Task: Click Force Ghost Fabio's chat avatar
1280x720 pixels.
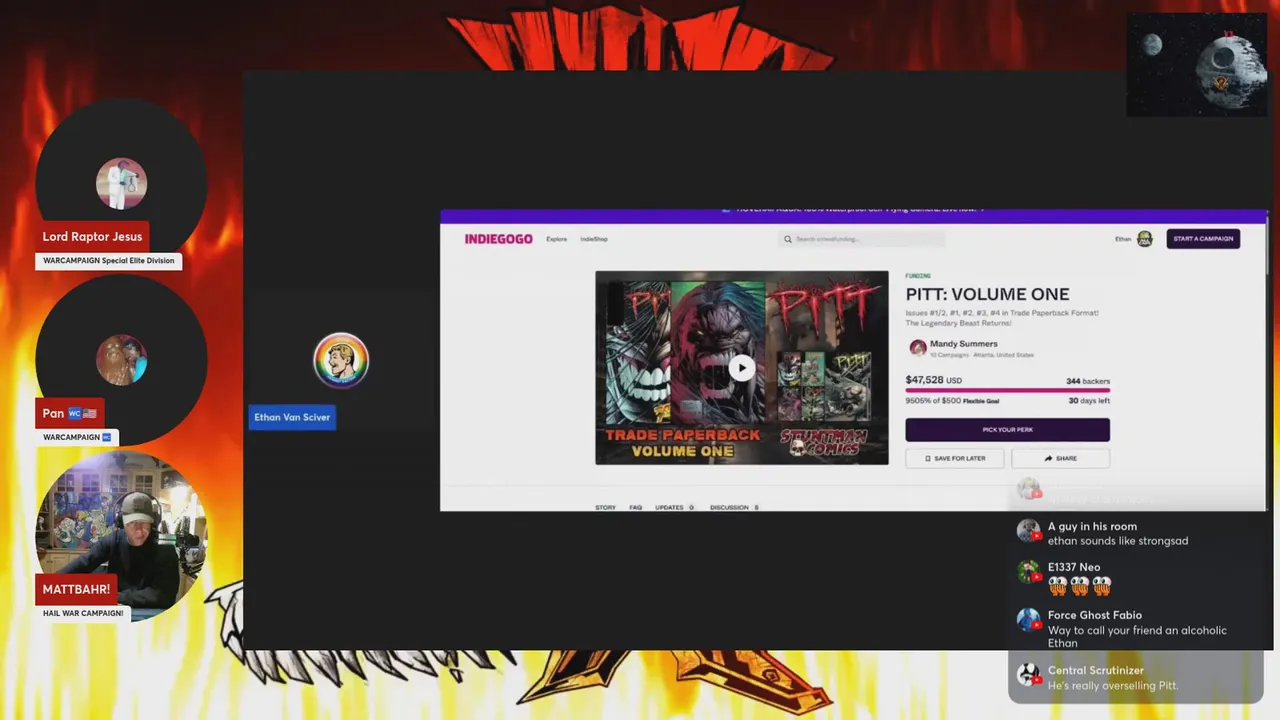Action: pyautogui.click(x=1029, y=620)
